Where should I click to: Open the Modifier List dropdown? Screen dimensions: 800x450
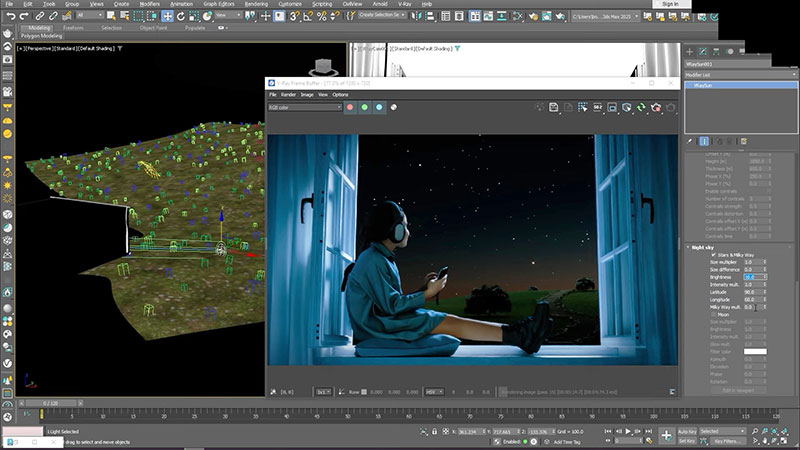coord(740,75)
